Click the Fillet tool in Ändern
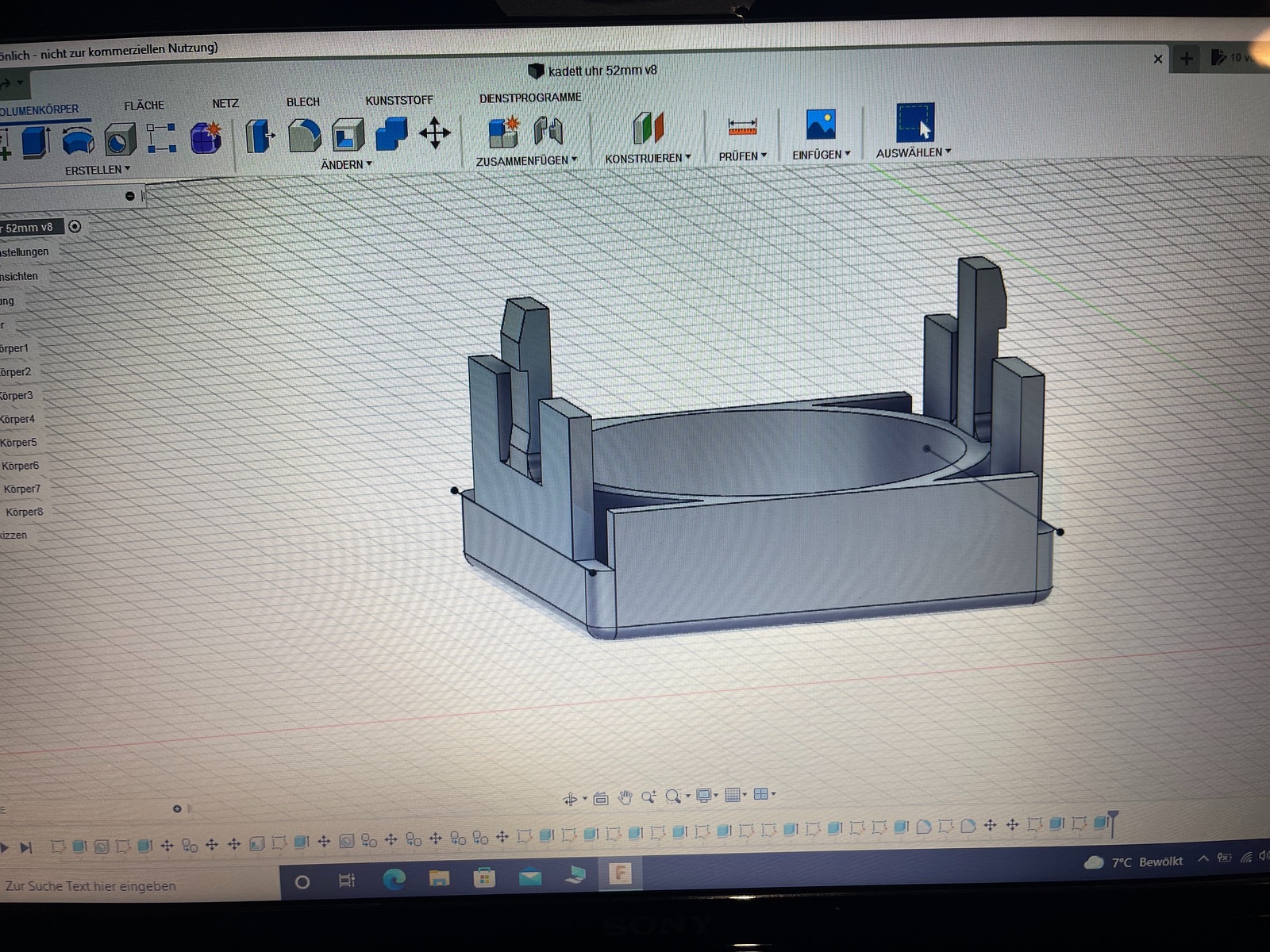The width and height of the screenshot is (1270, 952). (x=304, y=136)
